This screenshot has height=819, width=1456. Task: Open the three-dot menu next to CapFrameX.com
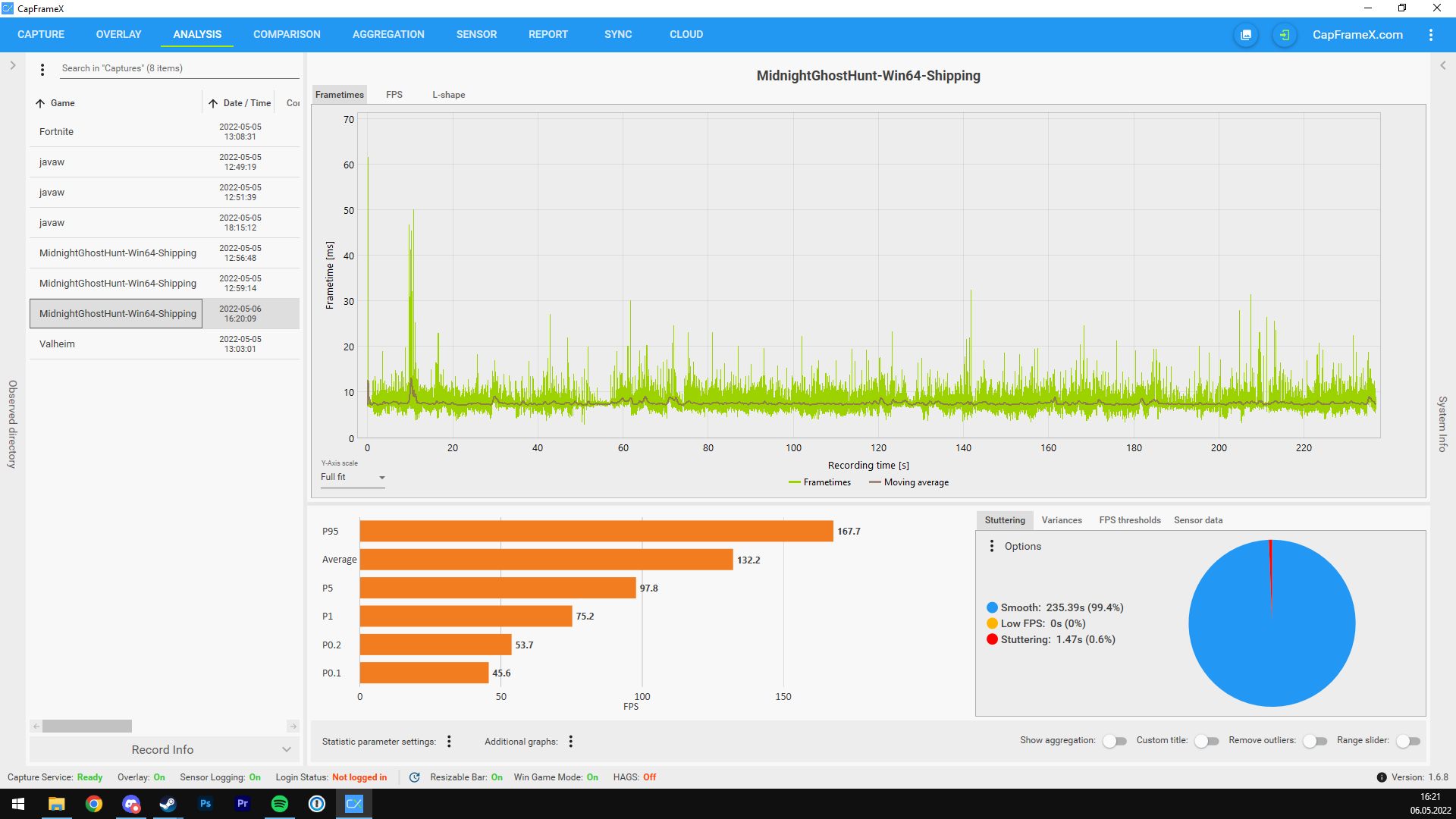click(1430, 35)
